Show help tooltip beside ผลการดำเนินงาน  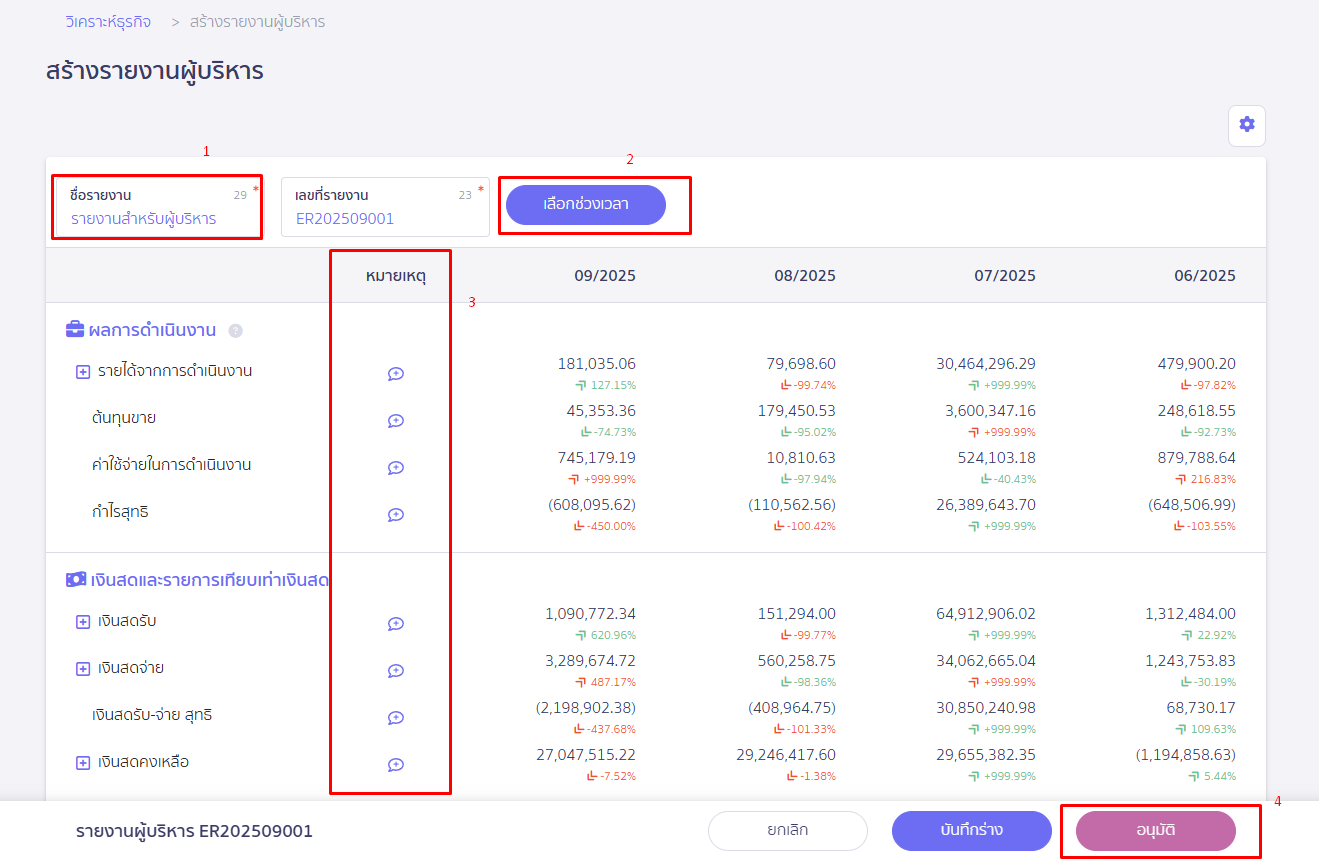pyautogui.click(x=235, y=331)
